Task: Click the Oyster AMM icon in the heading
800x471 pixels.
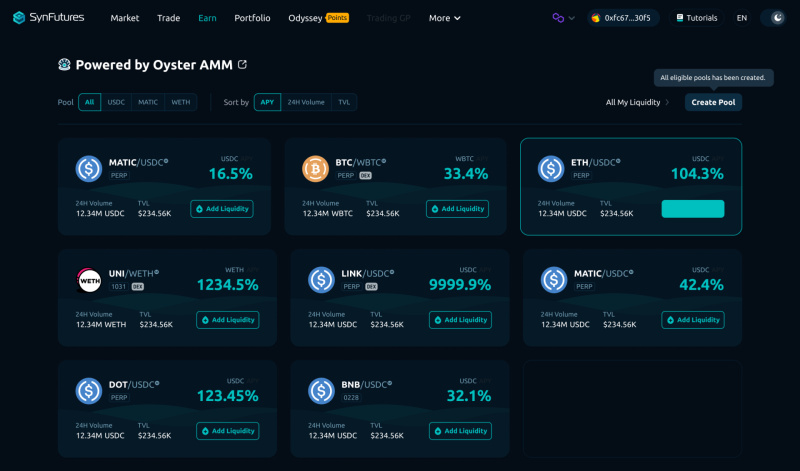Action: coord(65,65)
